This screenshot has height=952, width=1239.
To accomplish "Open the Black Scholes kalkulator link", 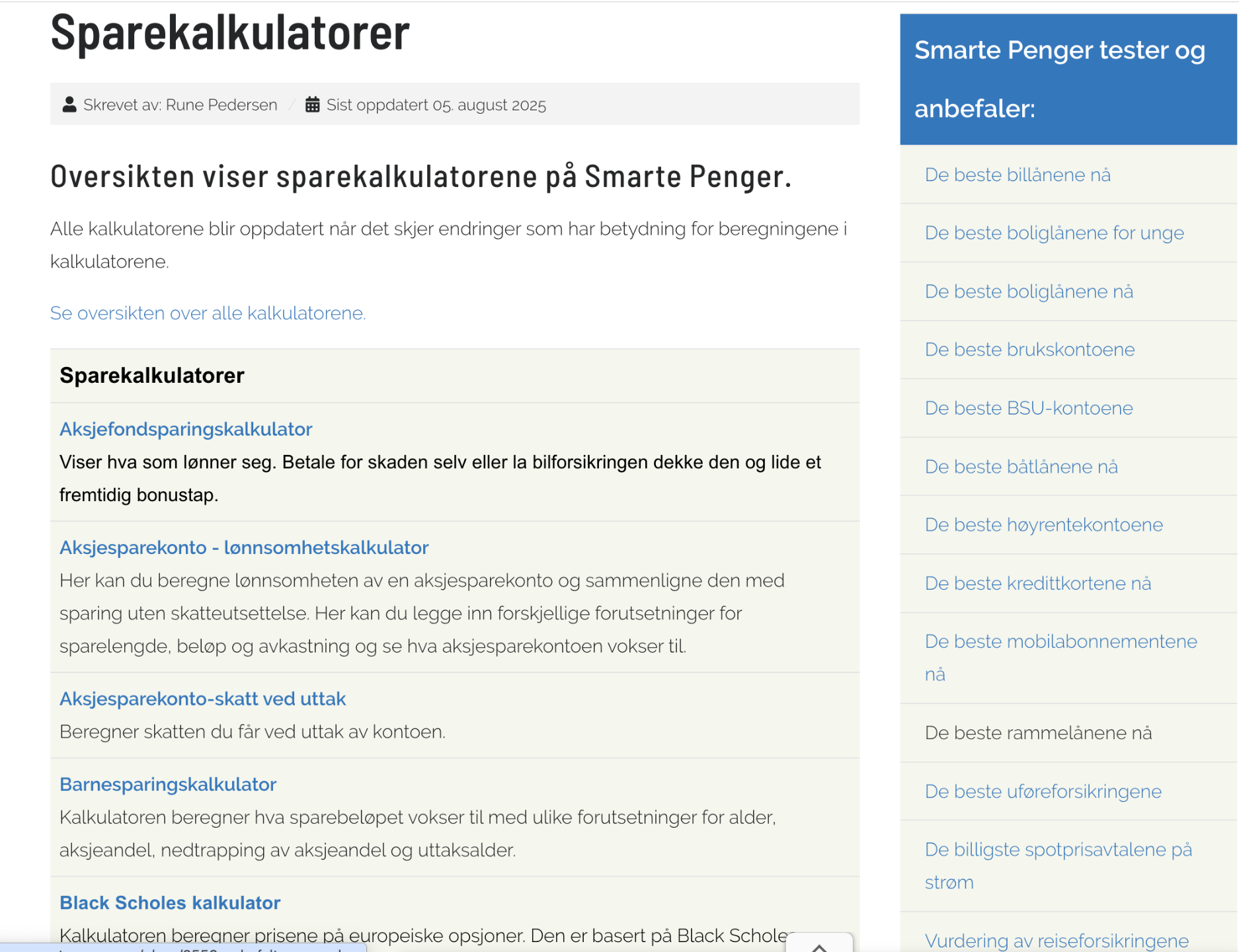I will point(170,902).
